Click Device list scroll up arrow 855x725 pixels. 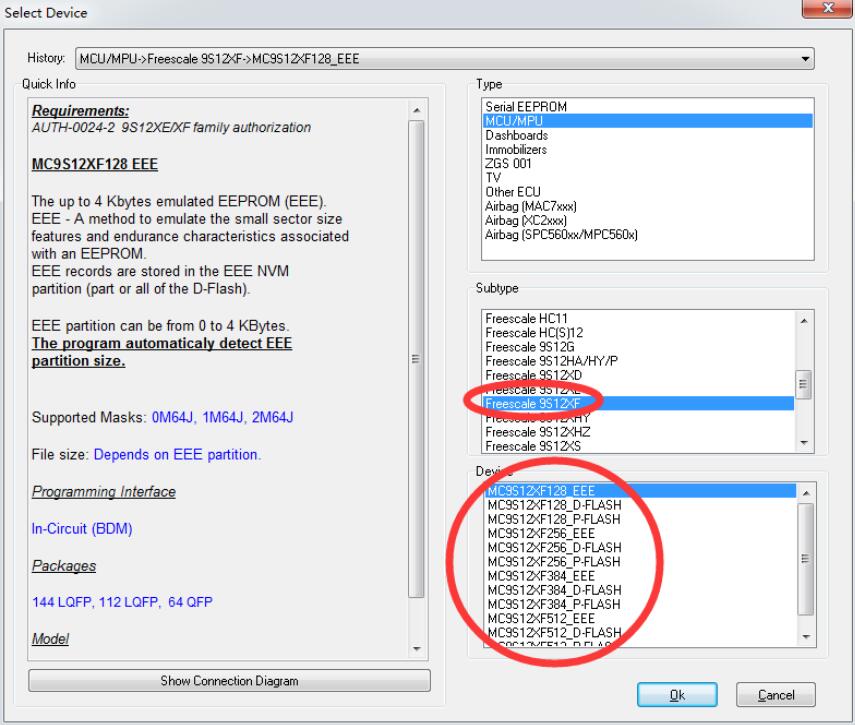coord(806,493)
